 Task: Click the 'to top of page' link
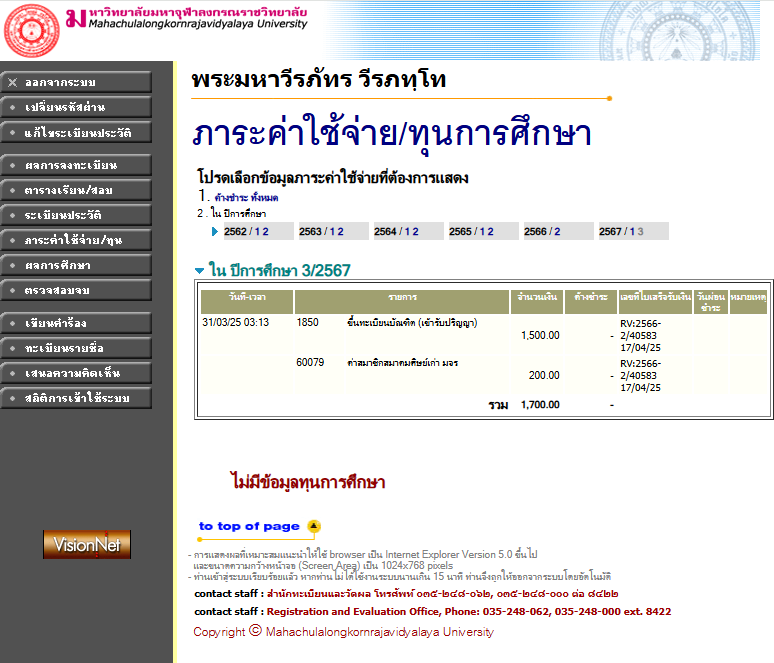pos(249,526)
